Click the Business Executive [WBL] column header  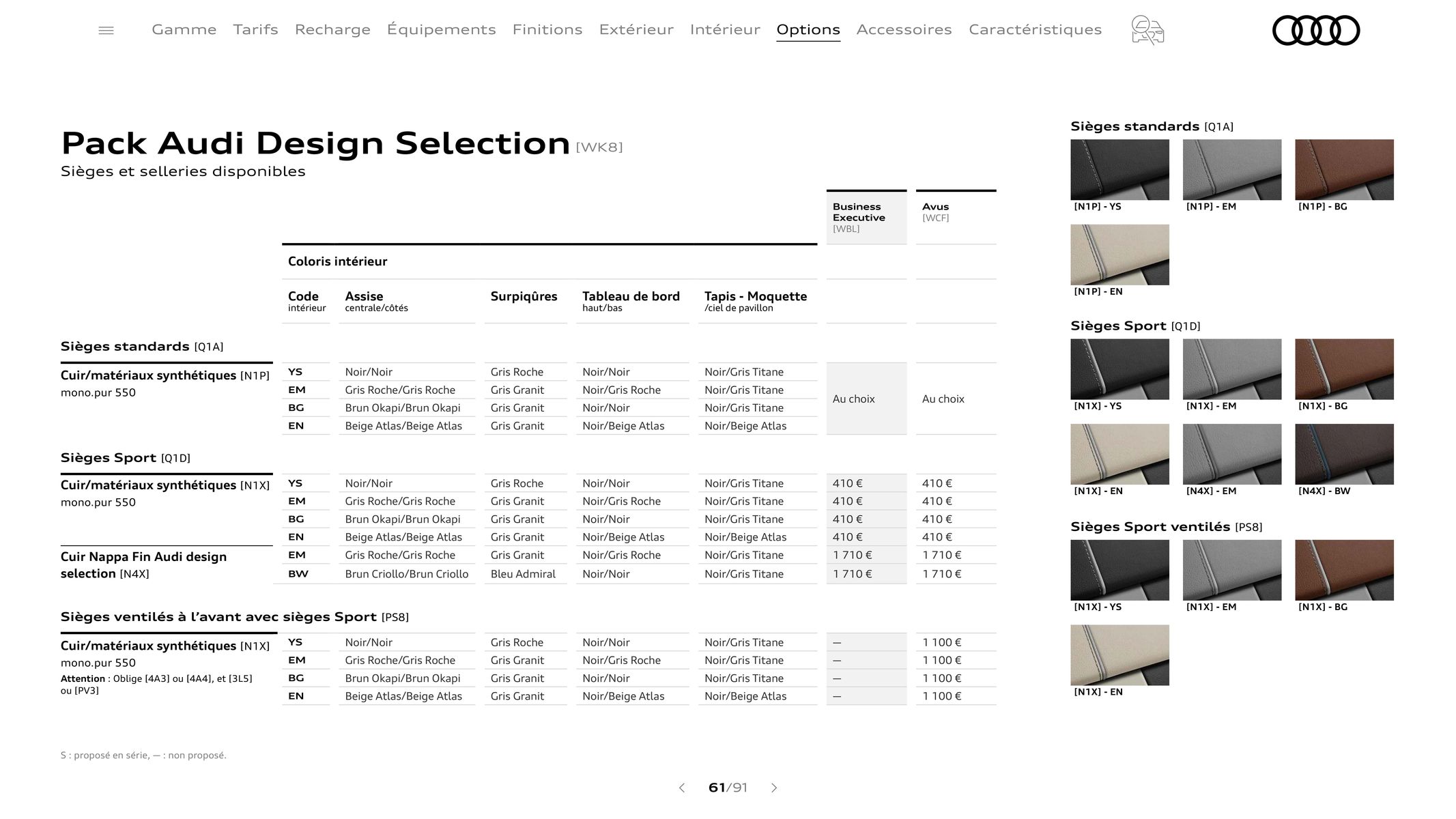[866, 217]
